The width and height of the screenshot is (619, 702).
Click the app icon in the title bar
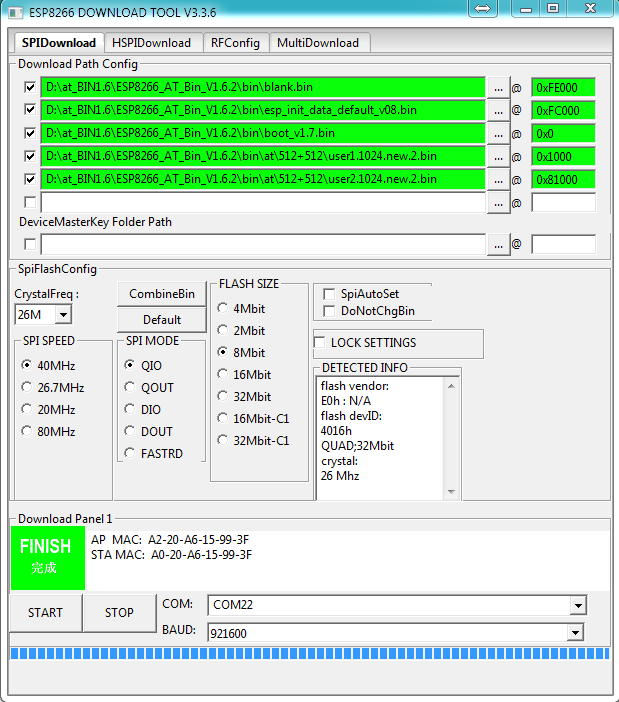coord(16,13)
